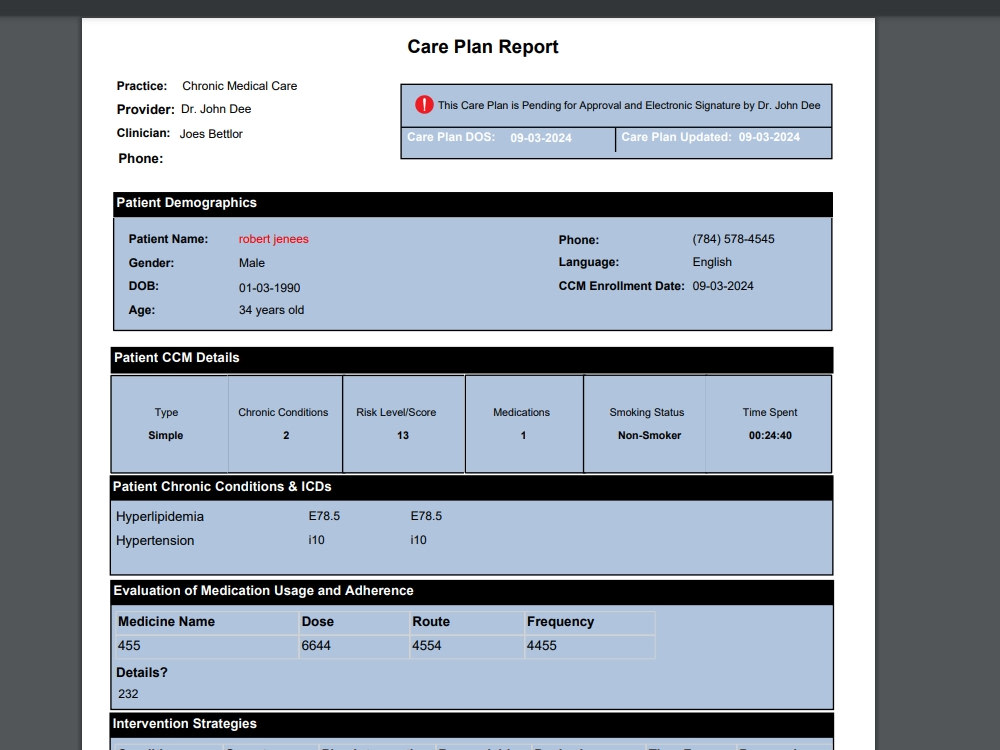Image resolution: width=1000 pixels, height=750 pixels.
Task: Click the 'Intervention Strategies' section header
Action: point(472,725)
